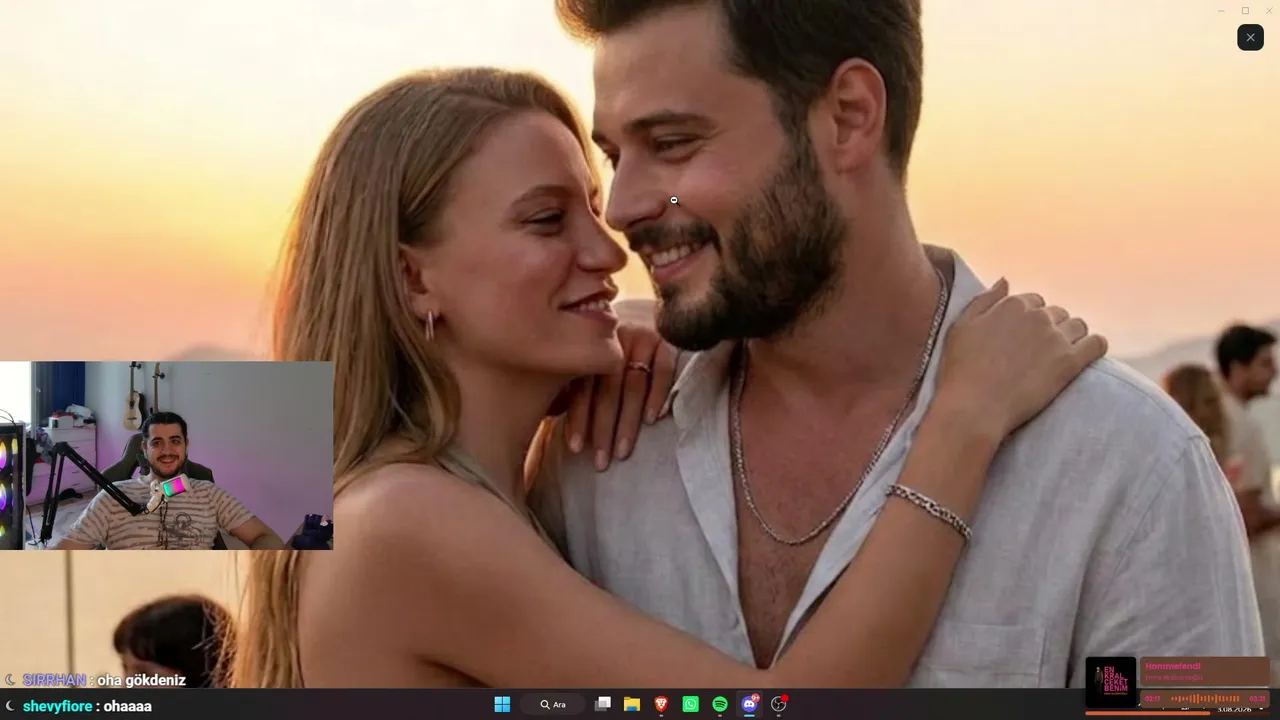
Task: Minimize the window using the top-right control
Action: point(1221,10)
